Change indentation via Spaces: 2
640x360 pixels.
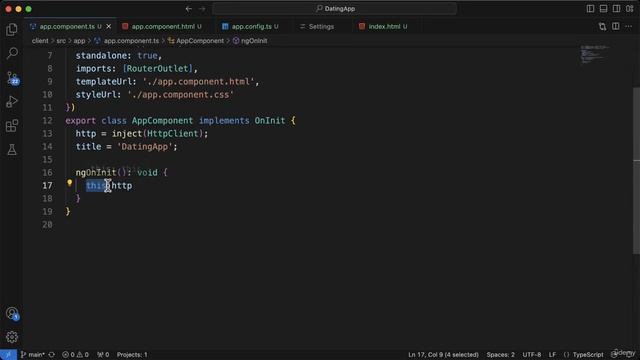500,355
